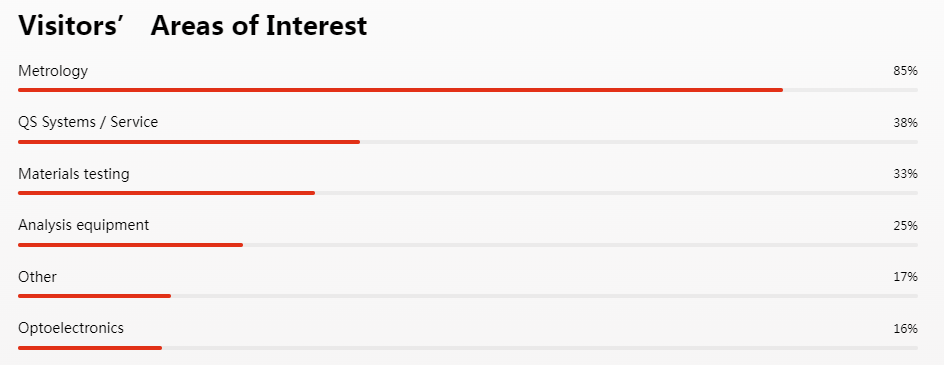
Task: Click the Analysis equipment label
Action: point(84,226)
